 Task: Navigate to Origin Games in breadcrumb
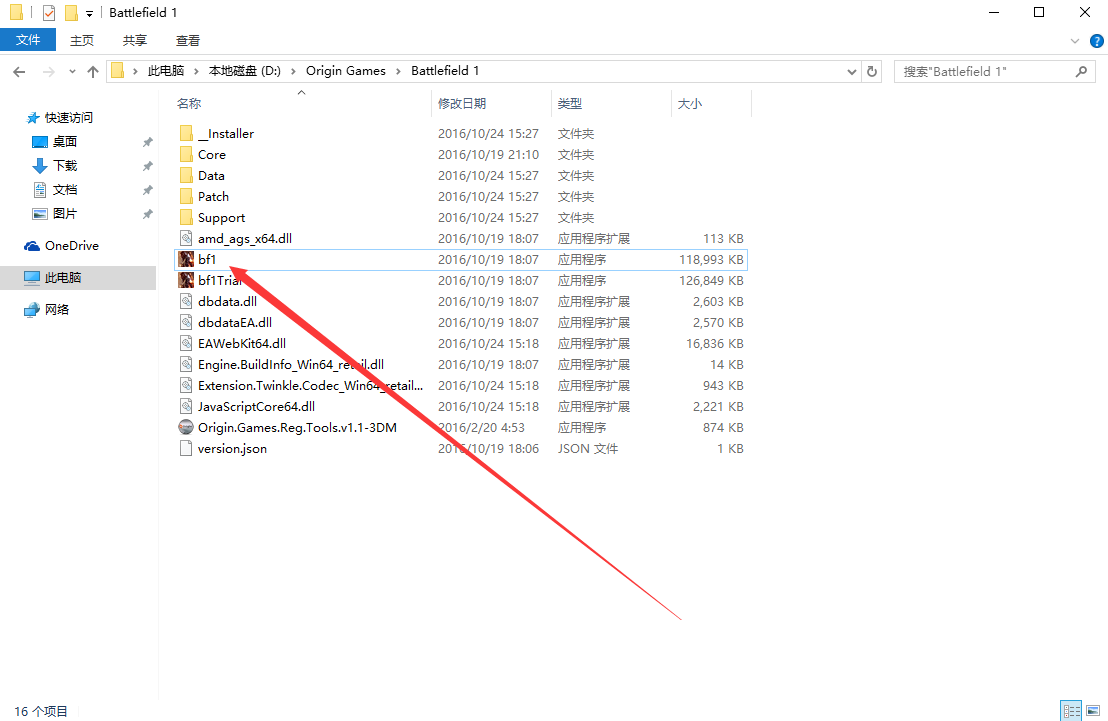(345, 71)
